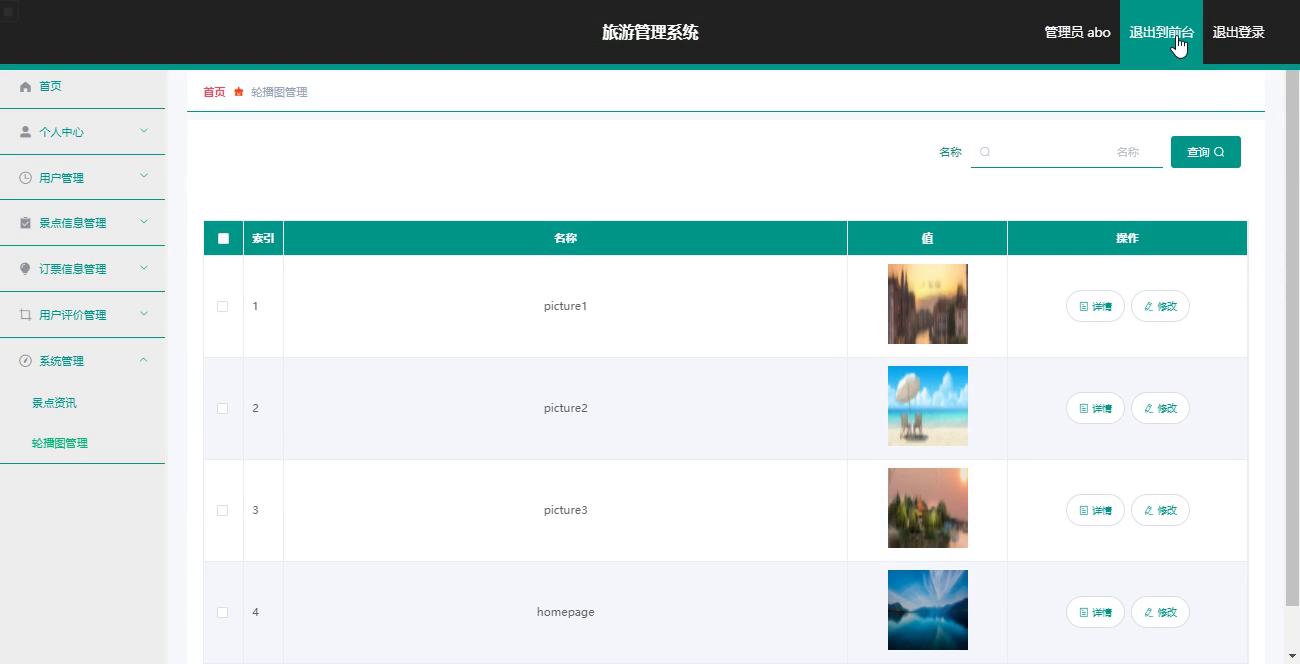
Task: Click the 索引 column header
Action: [263, 238]
